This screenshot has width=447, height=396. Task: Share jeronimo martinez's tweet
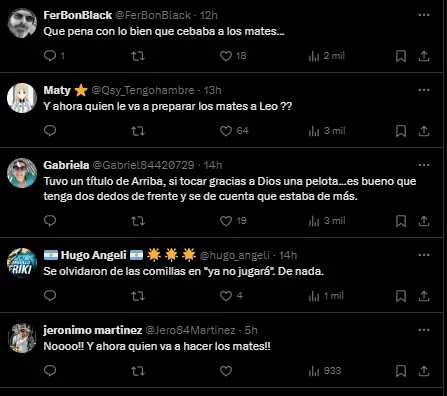424,371
